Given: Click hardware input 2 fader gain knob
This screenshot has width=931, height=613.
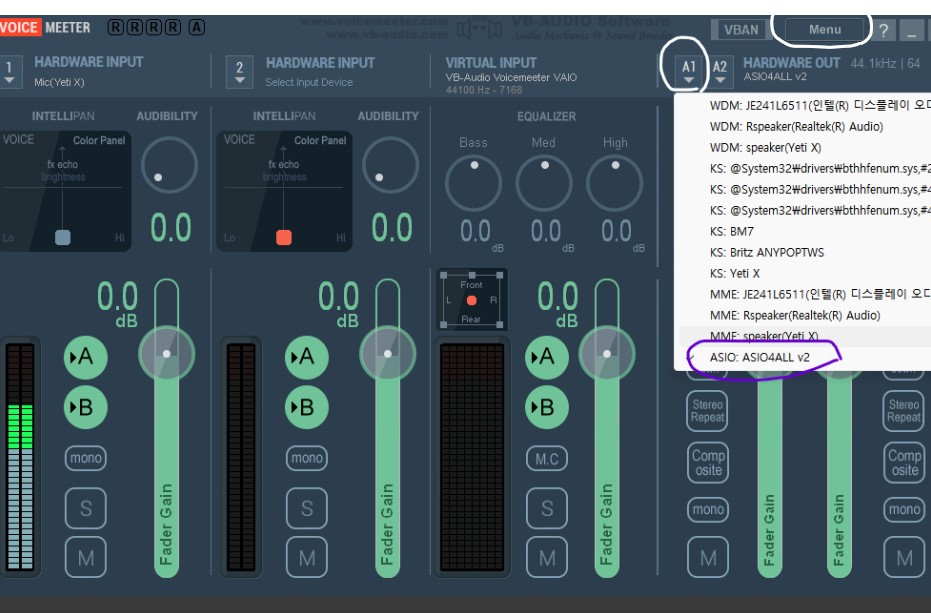Looking at the screenshot, I should 388,353.
